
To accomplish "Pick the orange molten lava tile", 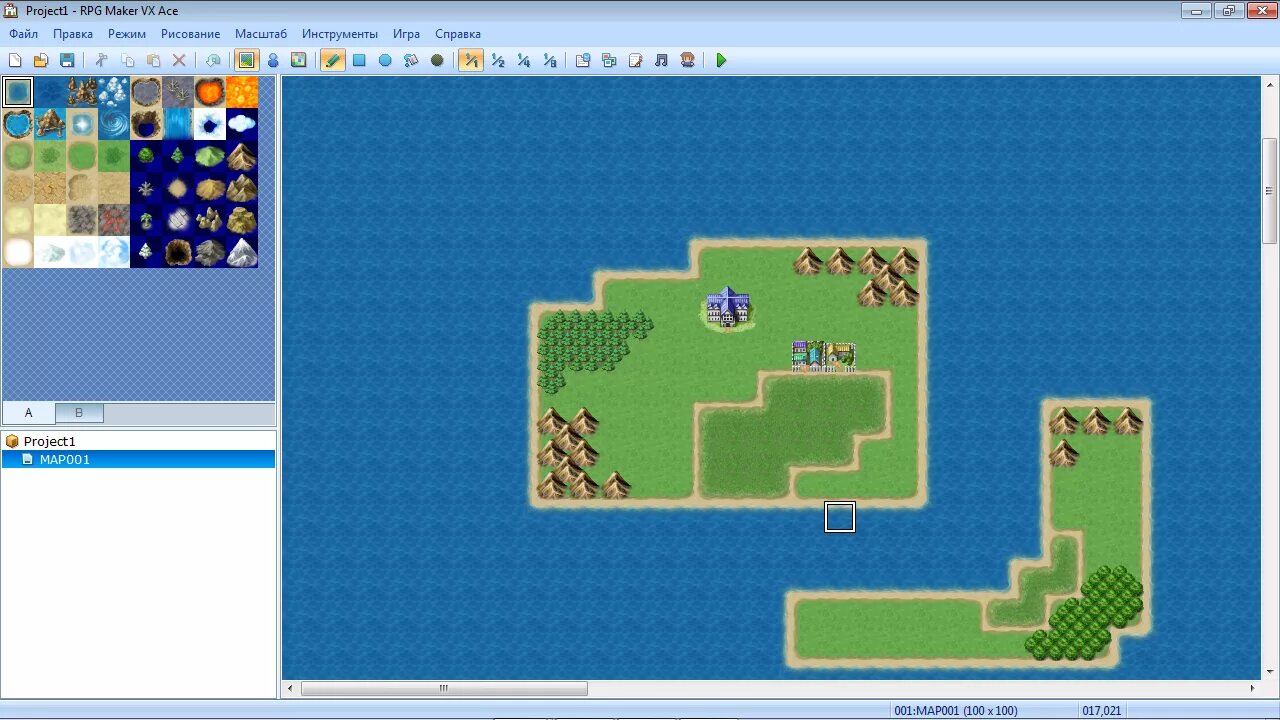I will [x=242, y=92].
